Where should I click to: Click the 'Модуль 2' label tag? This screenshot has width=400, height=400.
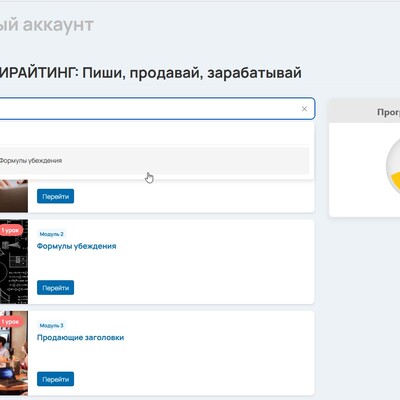[x=51, y=234]
